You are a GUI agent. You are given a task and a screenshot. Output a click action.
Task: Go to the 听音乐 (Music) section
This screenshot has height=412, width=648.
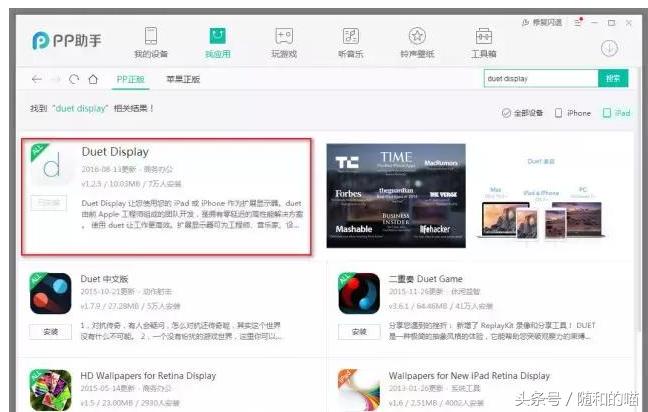(350, 42)
